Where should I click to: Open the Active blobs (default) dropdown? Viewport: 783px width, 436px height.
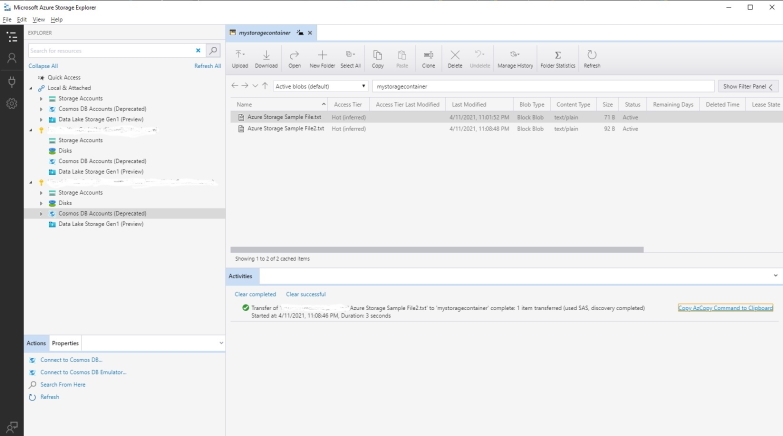pos(321,86)
